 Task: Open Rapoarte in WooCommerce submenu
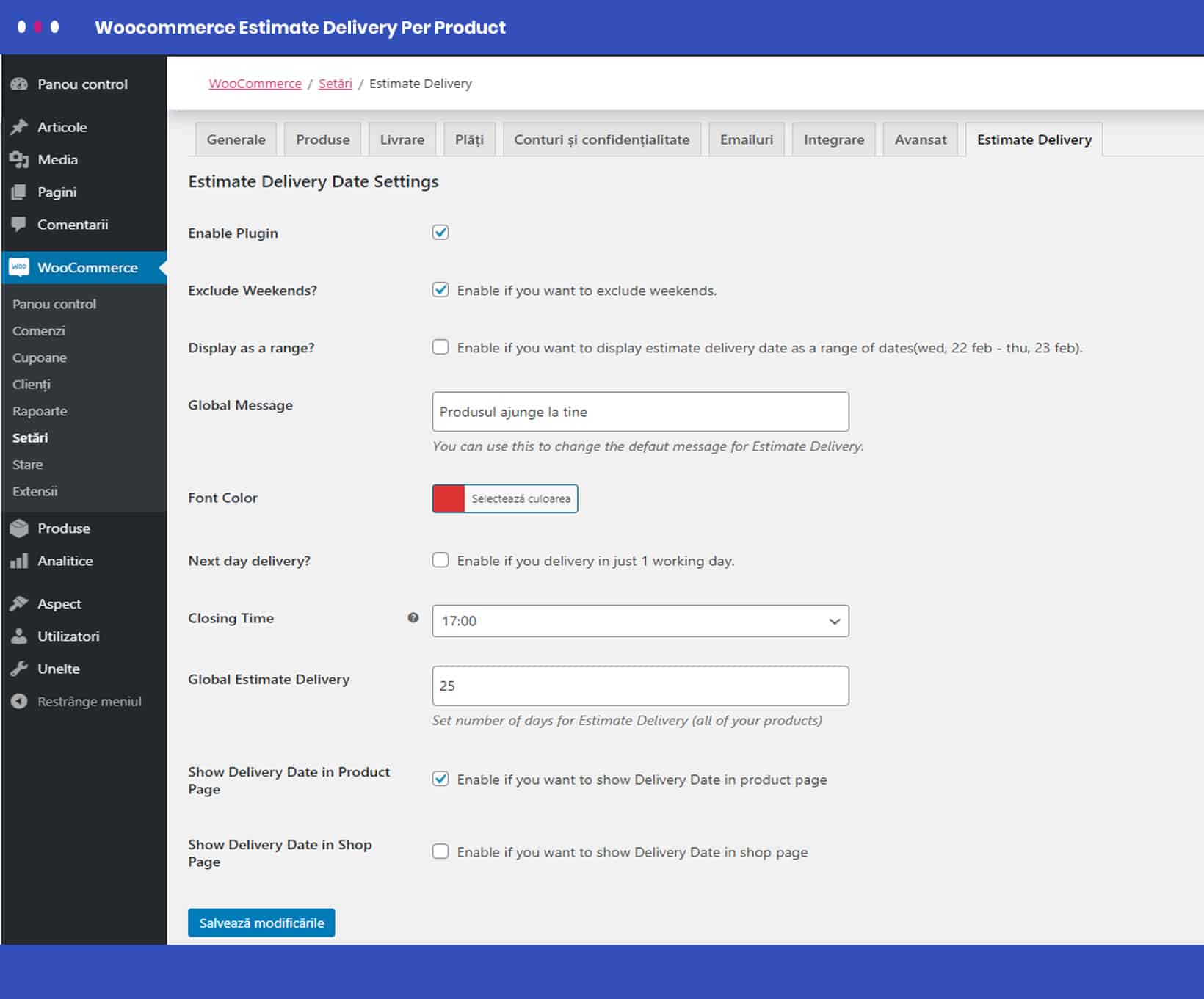coord(40,411)
